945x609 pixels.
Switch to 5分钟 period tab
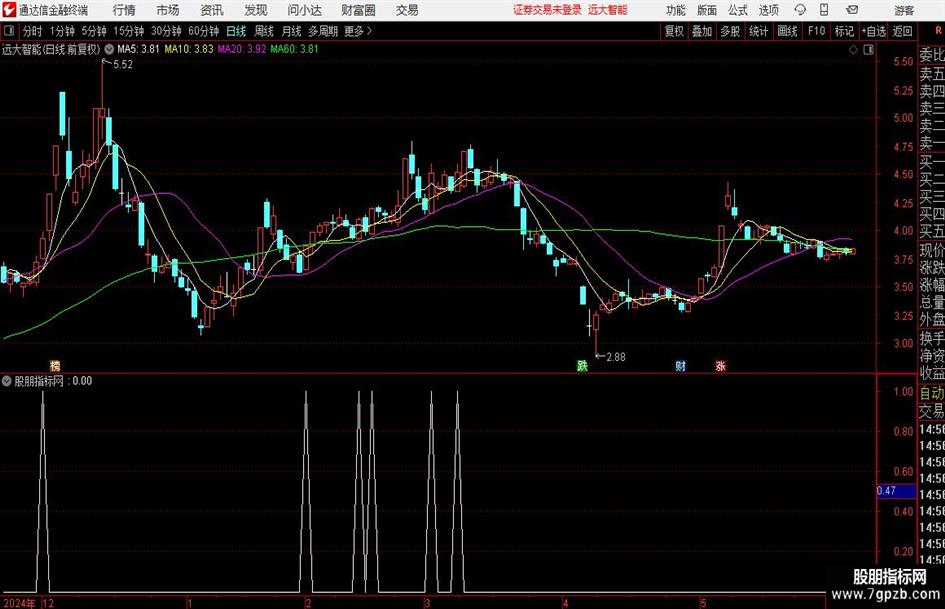point(94,31)
